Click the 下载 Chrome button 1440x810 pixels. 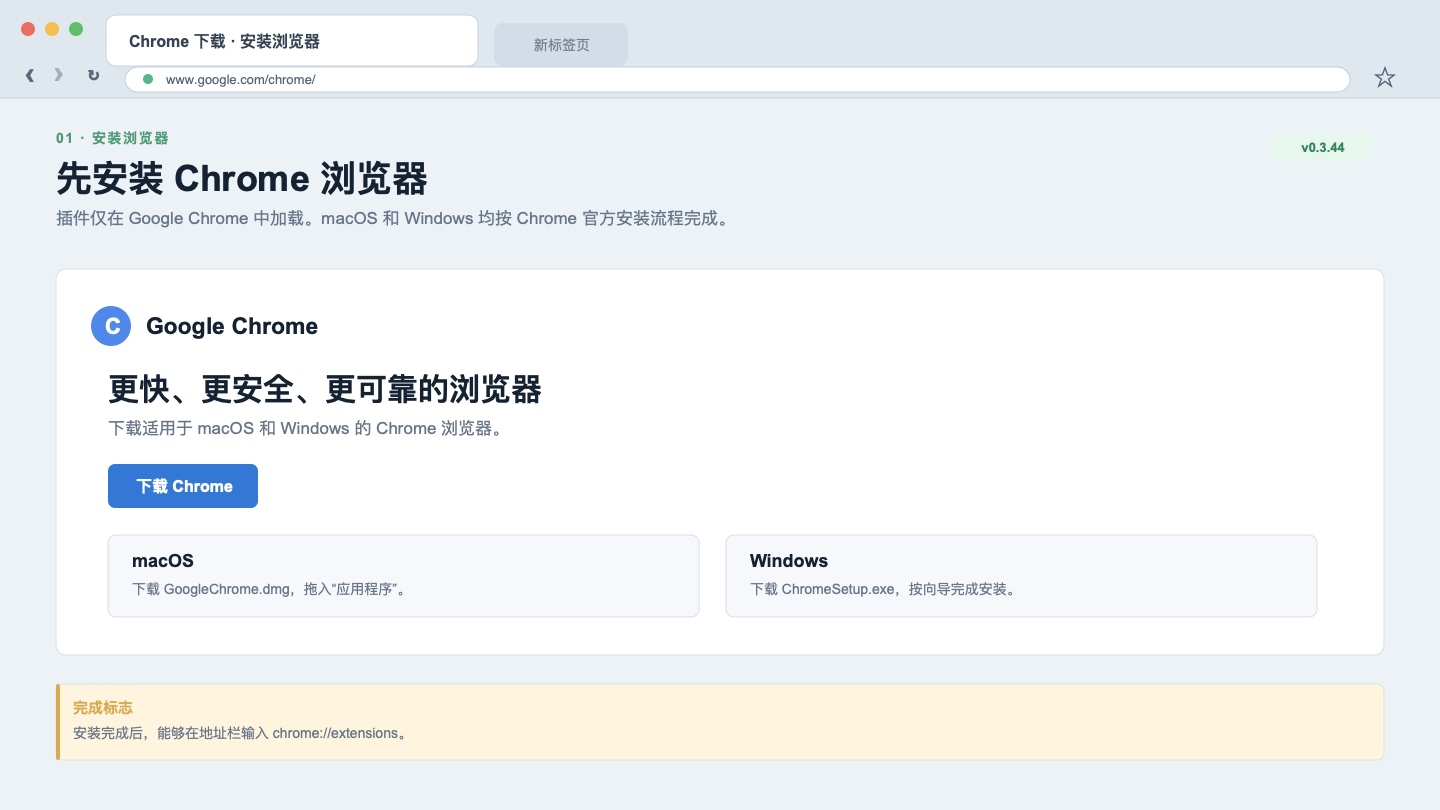pos(183,486)
